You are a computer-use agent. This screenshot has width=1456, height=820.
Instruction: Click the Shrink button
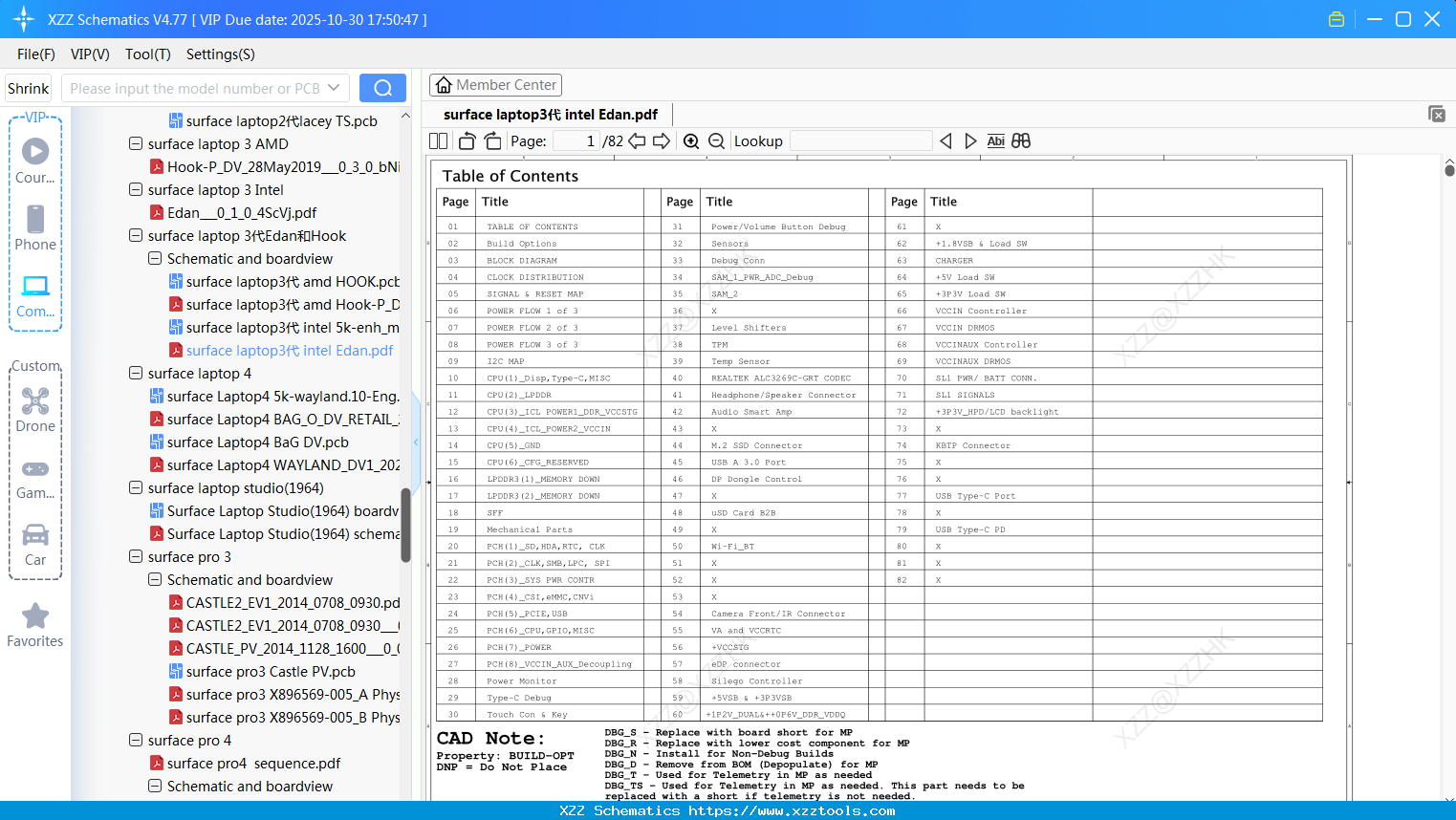29,88
